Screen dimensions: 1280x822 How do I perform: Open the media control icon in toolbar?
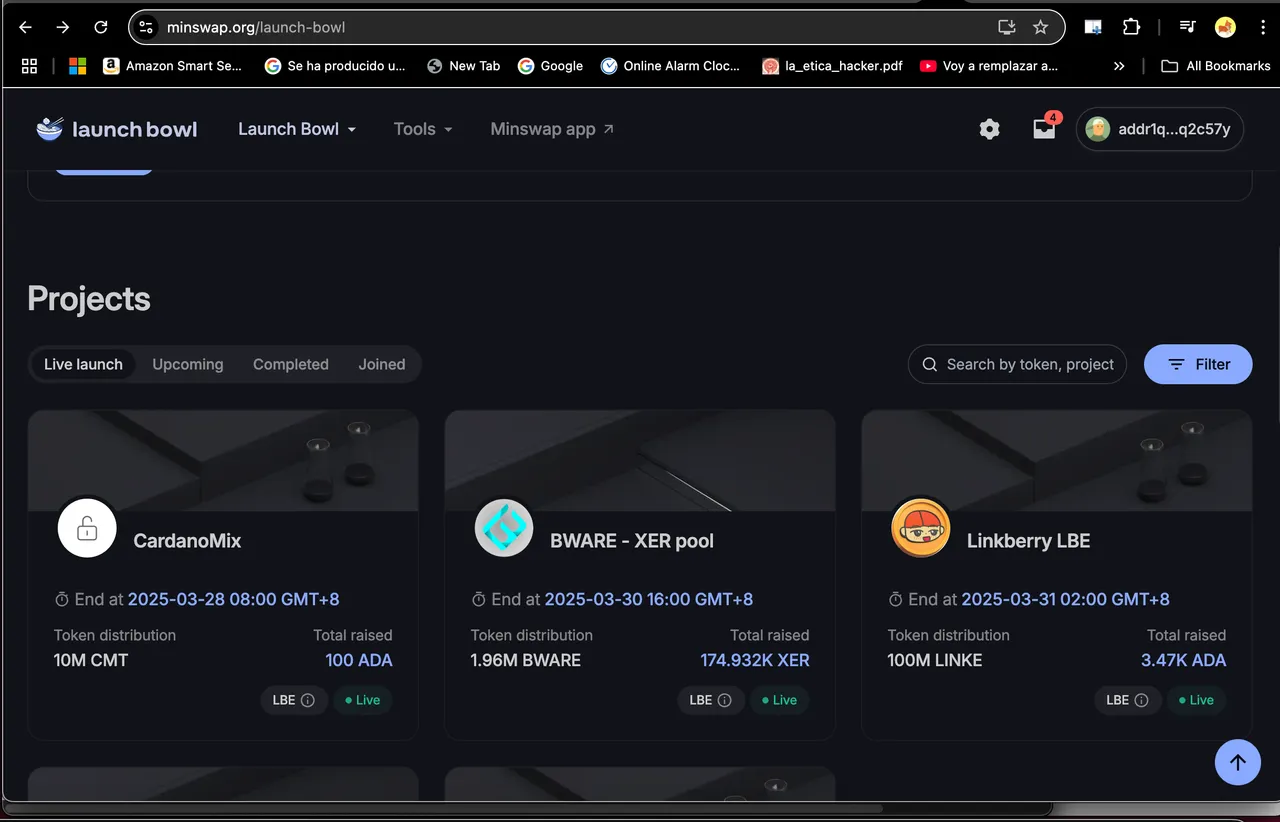point(1187,27)
